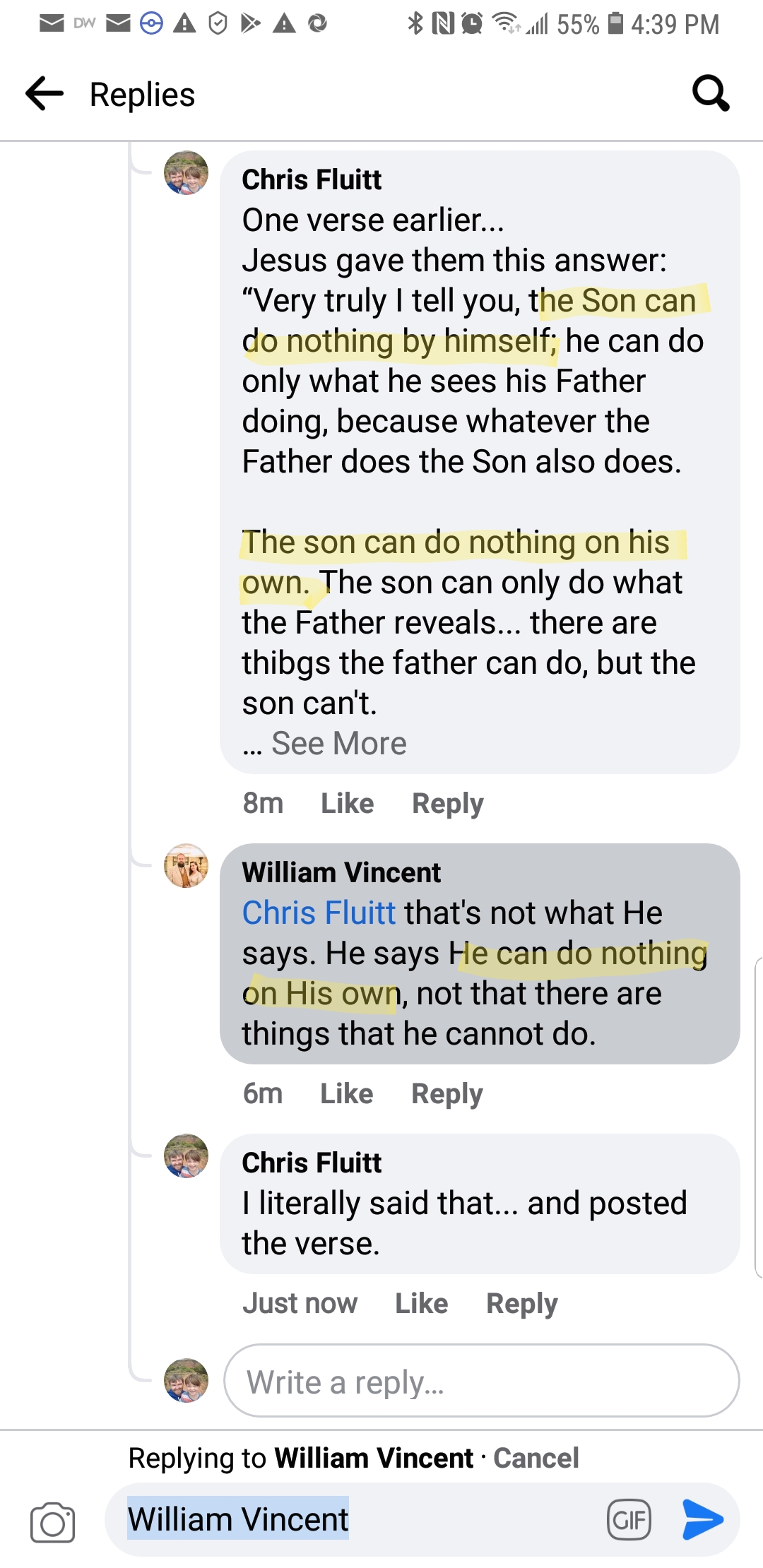
Task: Open search with the magnifying glass icon
Action: (710, 93)
